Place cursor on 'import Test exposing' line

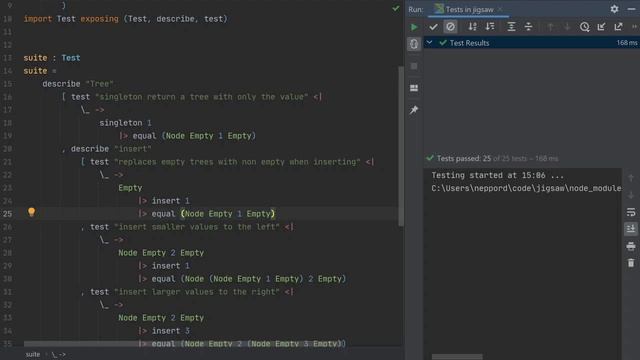tap(125, 19)
